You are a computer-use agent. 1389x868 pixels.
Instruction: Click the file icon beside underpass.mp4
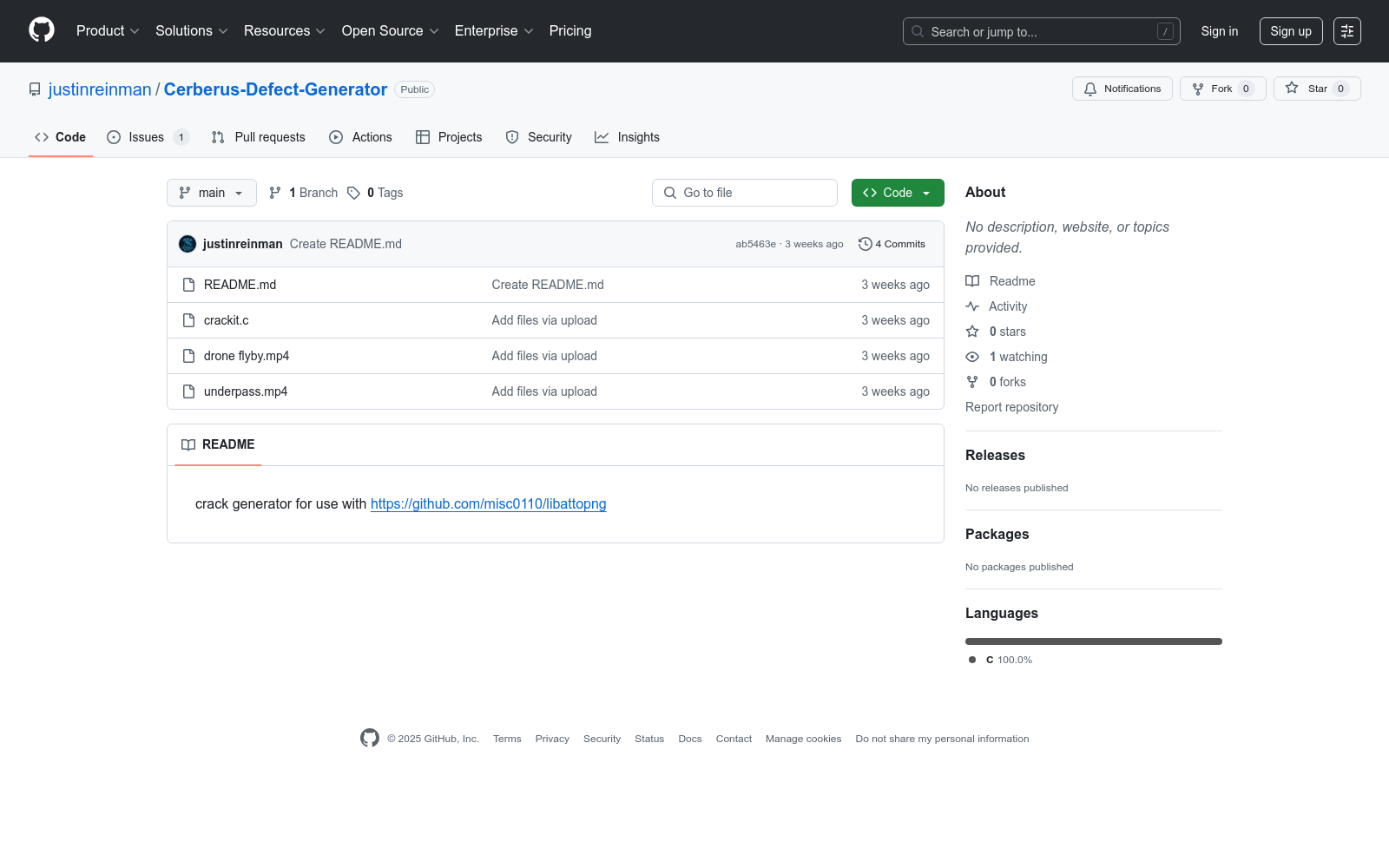tap(188, 391)
